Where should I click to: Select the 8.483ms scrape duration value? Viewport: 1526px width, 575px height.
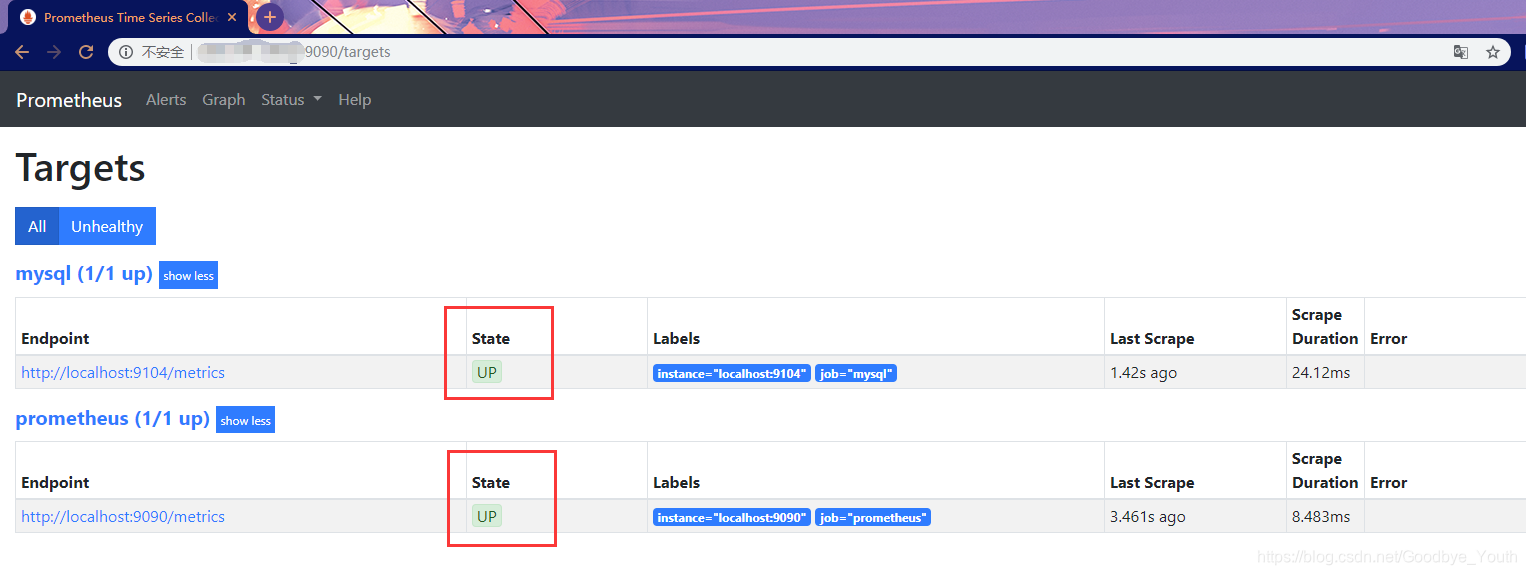pos(1321,516)
